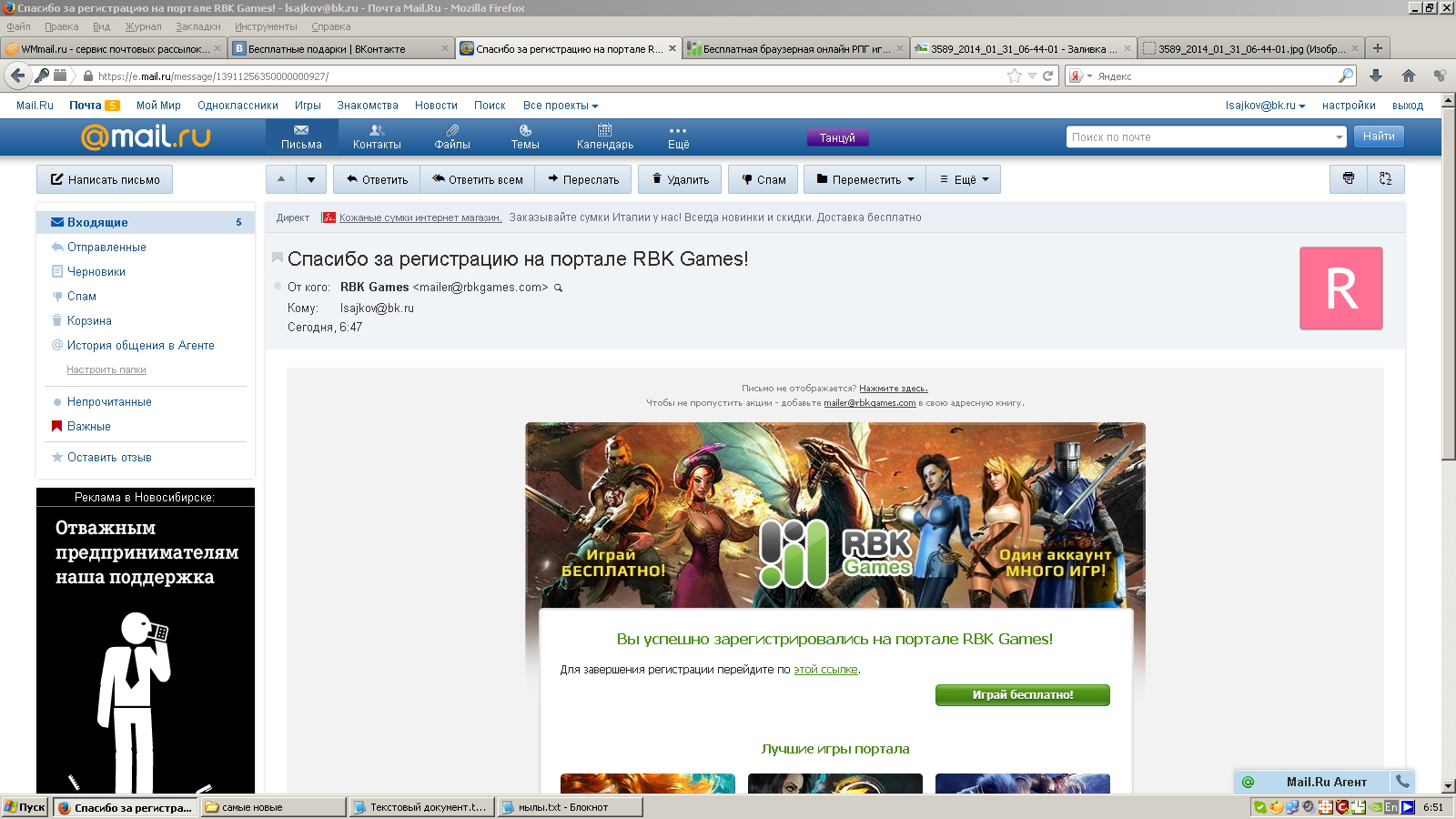Open the Пуск start button
This screenshot has height=819, width=1456.
pos(25,807)
